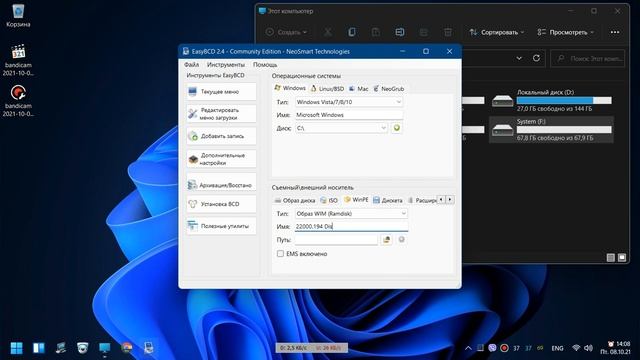Switch to the WinPE tab
The height and width of the screenshot is (360, 640).
click(356, 200)
